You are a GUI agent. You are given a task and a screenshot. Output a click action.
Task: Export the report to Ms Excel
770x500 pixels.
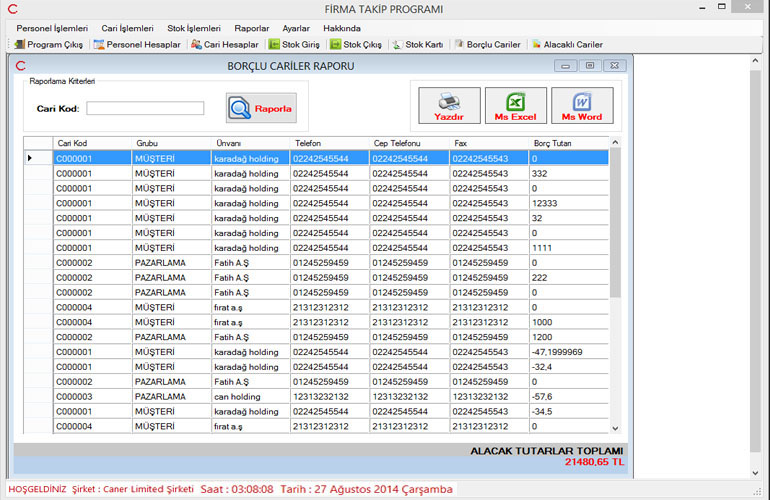515,105
